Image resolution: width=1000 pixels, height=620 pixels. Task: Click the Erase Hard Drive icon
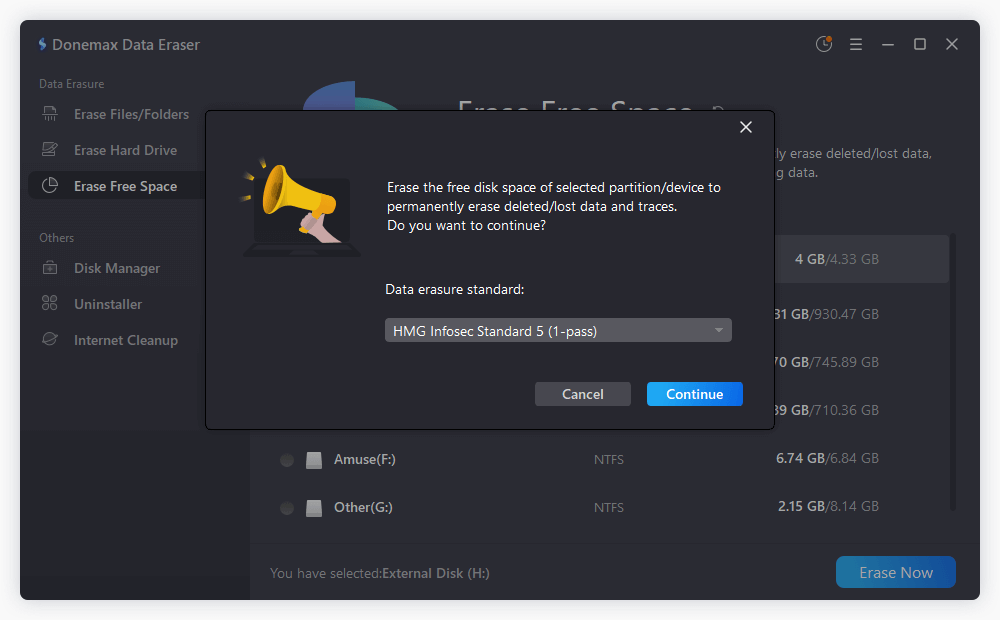[50, 150]
